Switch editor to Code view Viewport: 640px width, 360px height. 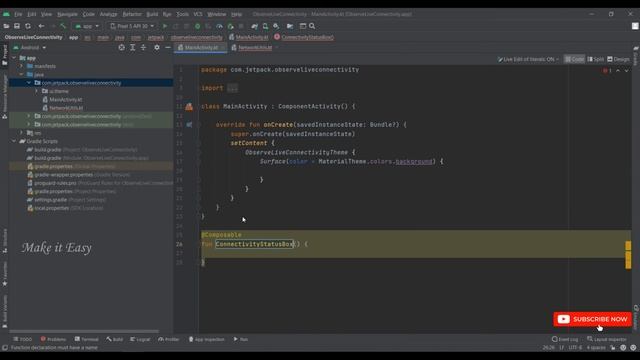pos(574,59)
